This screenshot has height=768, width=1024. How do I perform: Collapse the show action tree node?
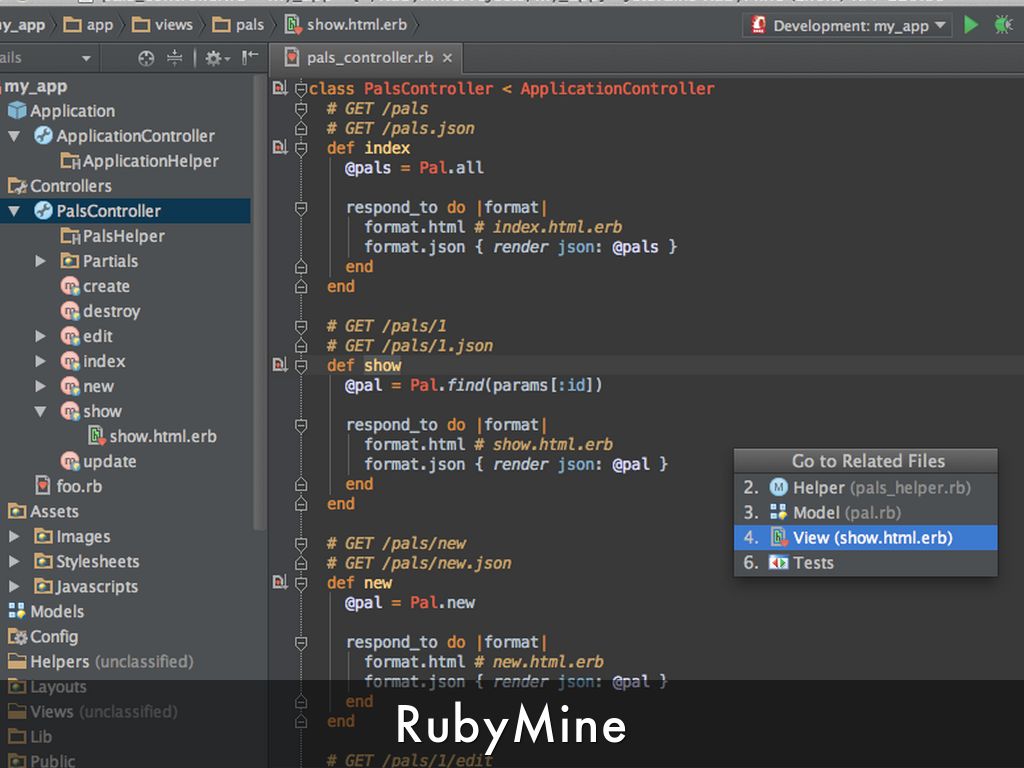click(41, 411)
